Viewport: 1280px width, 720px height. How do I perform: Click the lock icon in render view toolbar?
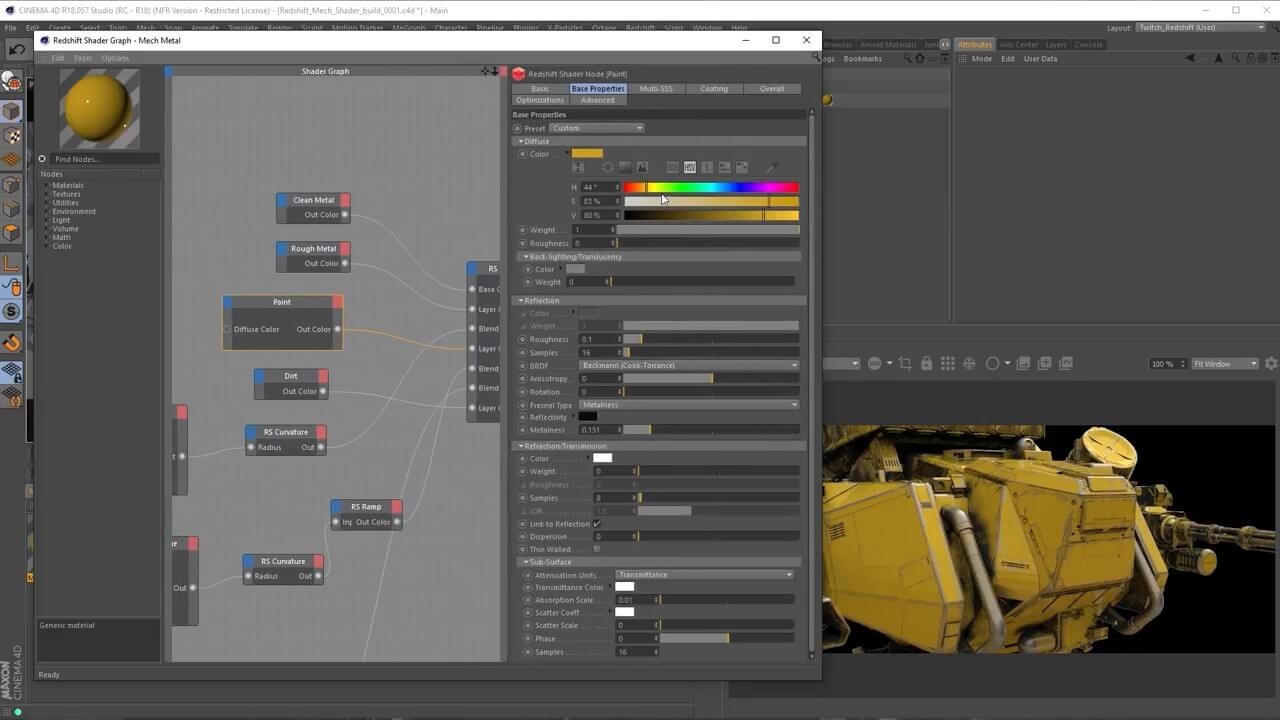point(926,363)
